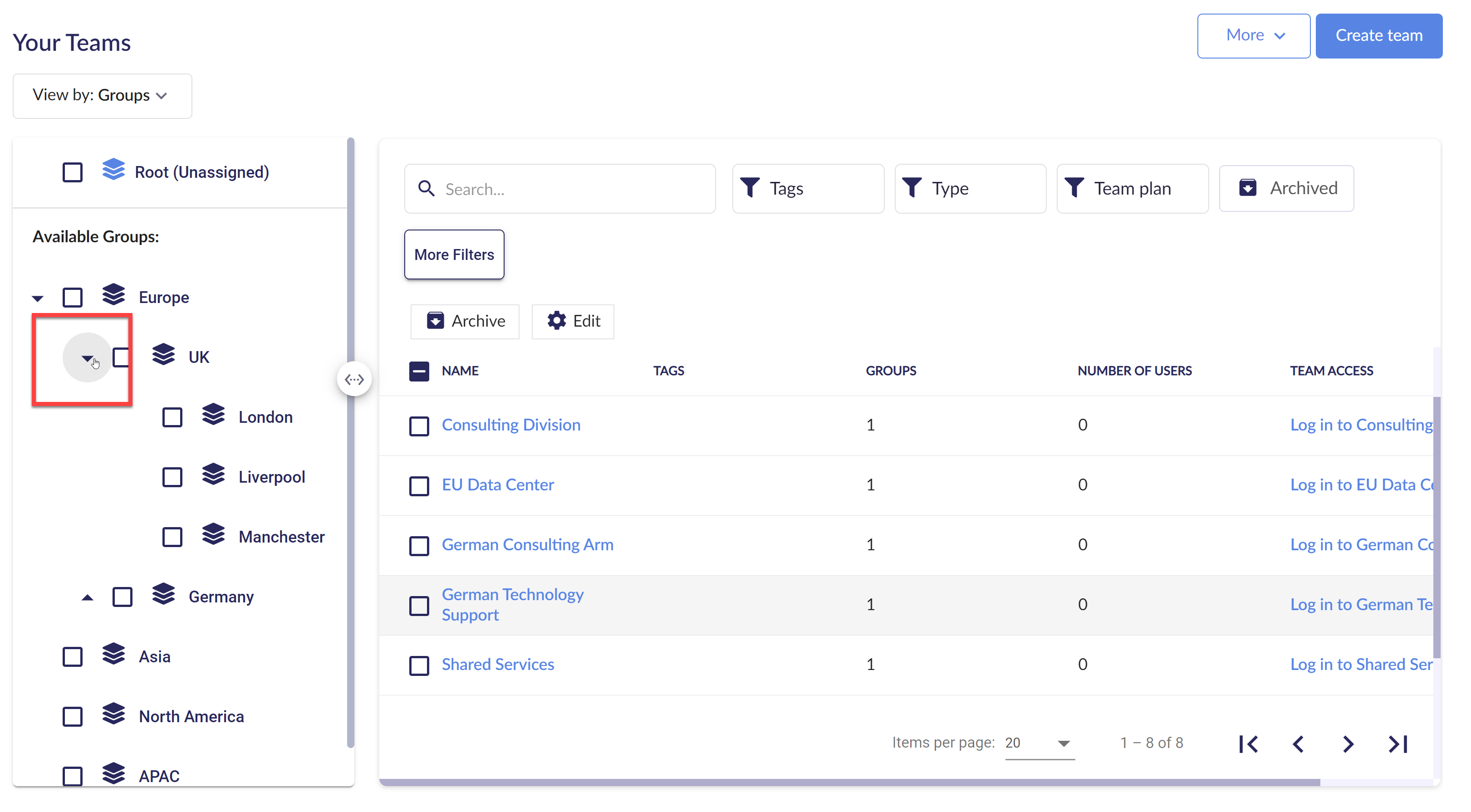Click the London group layers icon
Image resolution: width=1471 pixels, height=812 pixels.
click(x=213, y=415)
